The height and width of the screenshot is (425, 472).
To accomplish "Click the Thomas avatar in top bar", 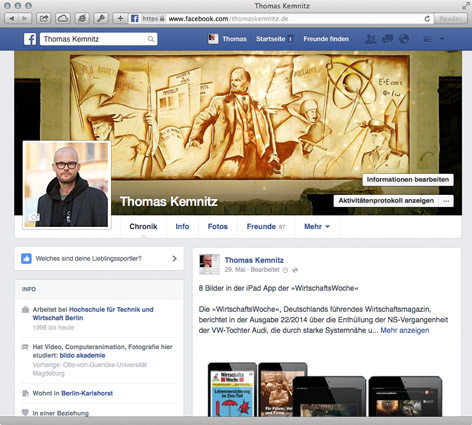I will point(213,39).
